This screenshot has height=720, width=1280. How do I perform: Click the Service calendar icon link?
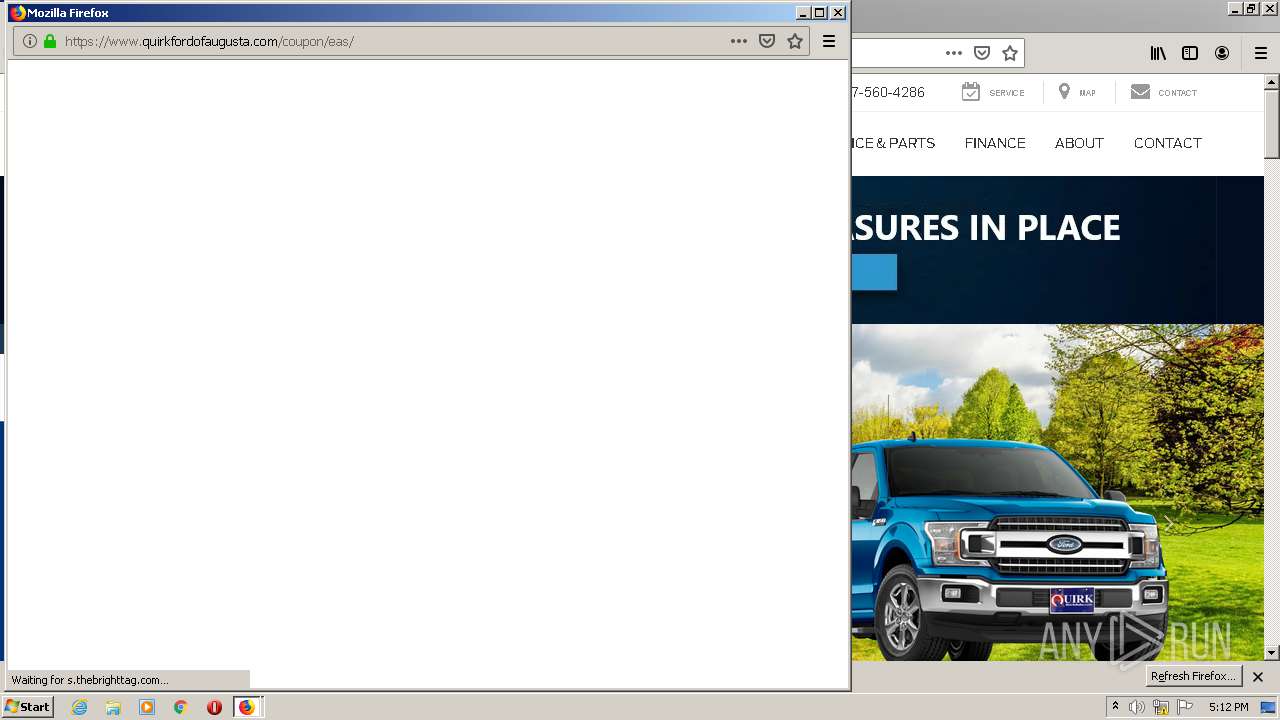993,92
